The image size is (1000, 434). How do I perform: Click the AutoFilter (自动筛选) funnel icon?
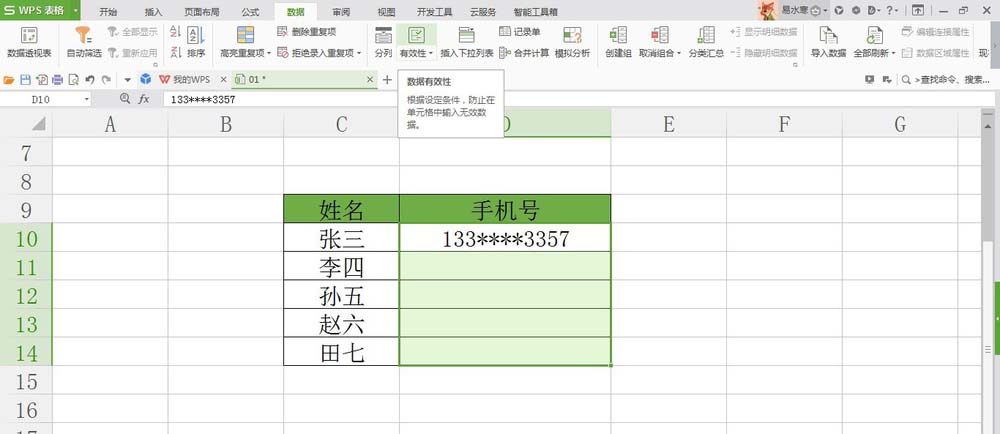84,36
